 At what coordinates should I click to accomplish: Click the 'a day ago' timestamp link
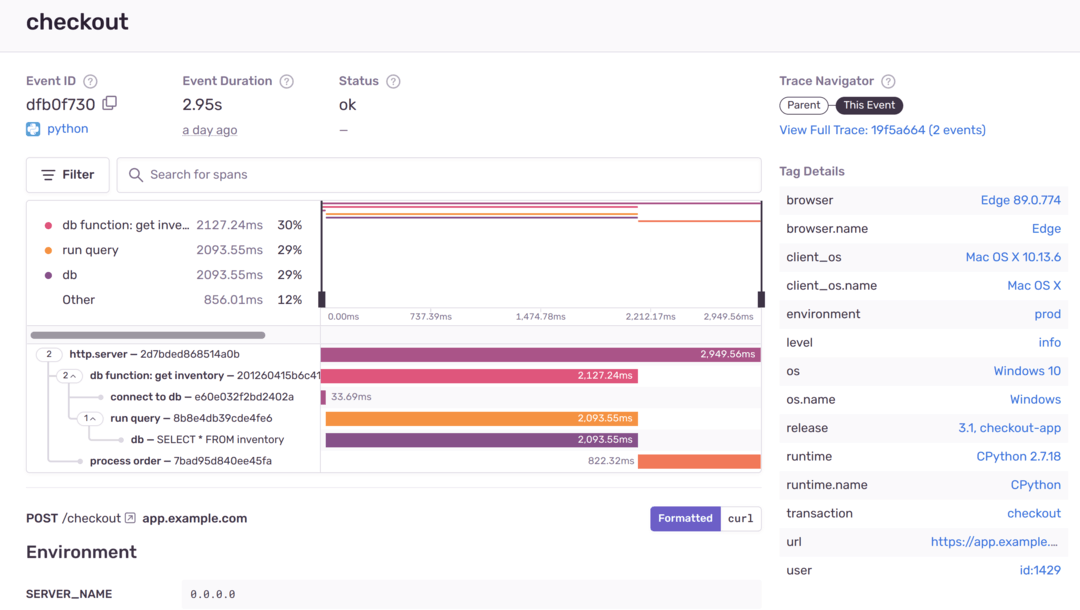(209, 129)
